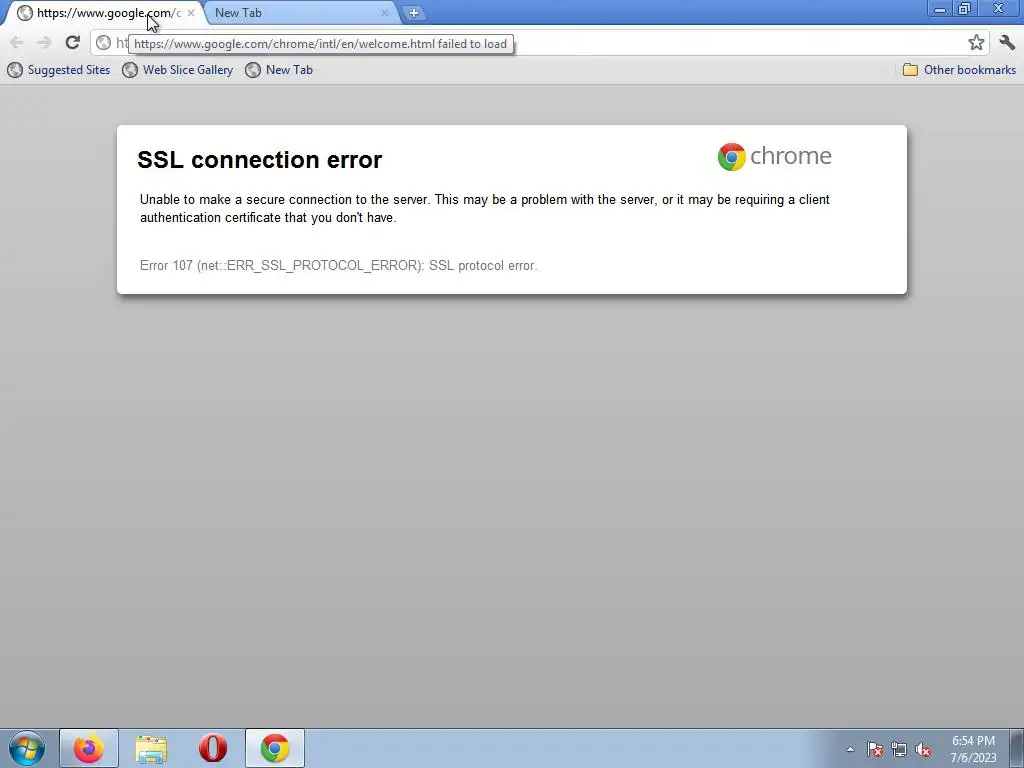Click the Chrome taskbar icon
This screenshot has width=1024, height=768.
pyautogui.click(x=275, y=748)
